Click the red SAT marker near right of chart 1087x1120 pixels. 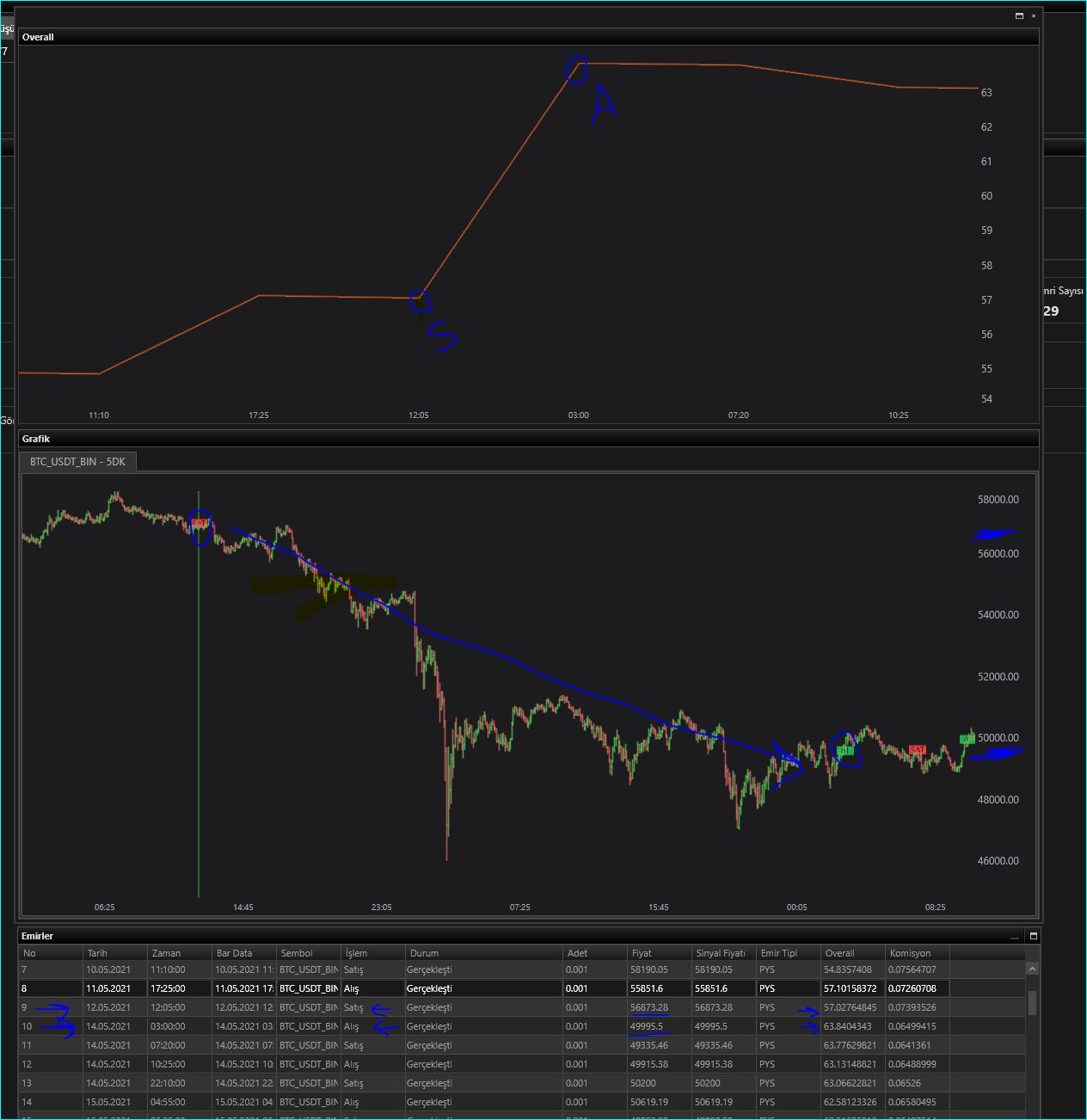pyautogui.click(x=918, y=750)
